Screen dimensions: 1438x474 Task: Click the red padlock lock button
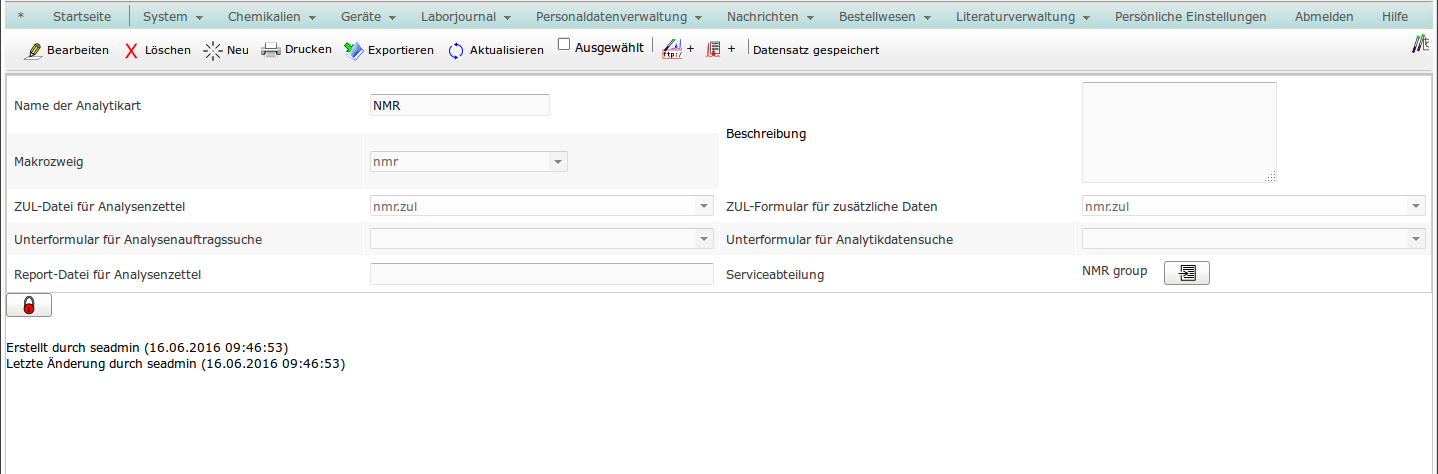point(29,306)
